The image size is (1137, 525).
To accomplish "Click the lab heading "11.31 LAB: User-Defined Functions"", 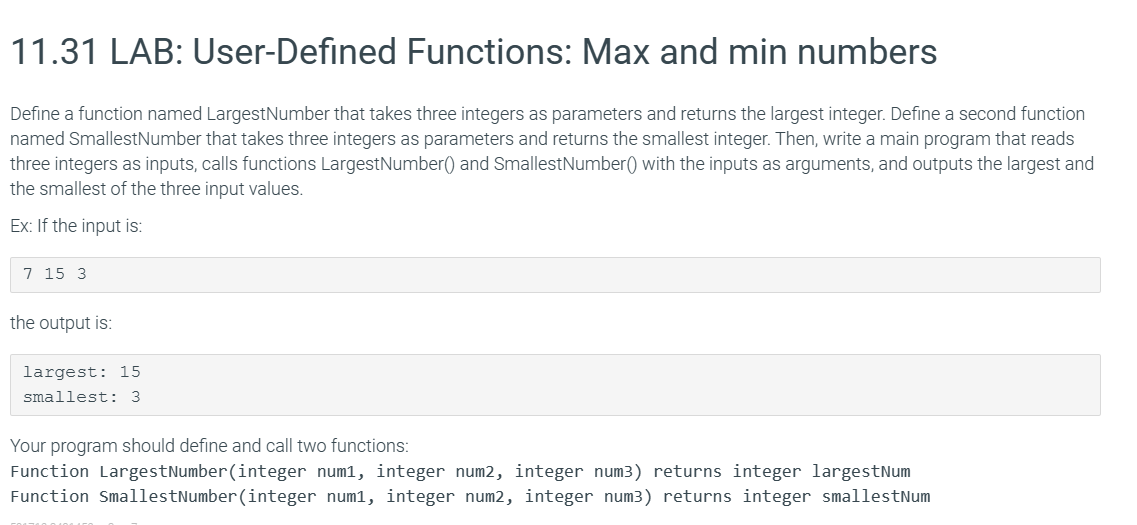I will (x=291, y=51).
